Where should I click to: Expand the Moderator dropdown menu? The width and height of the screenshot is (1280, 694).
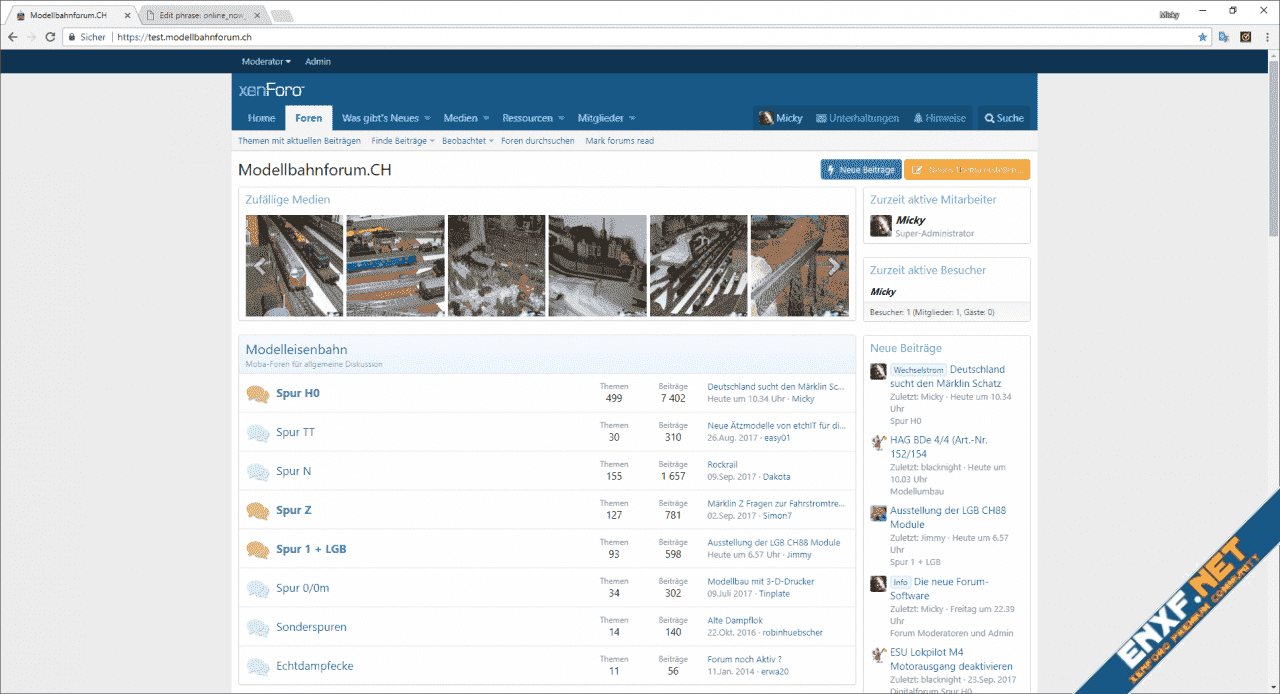pos(266,62)
